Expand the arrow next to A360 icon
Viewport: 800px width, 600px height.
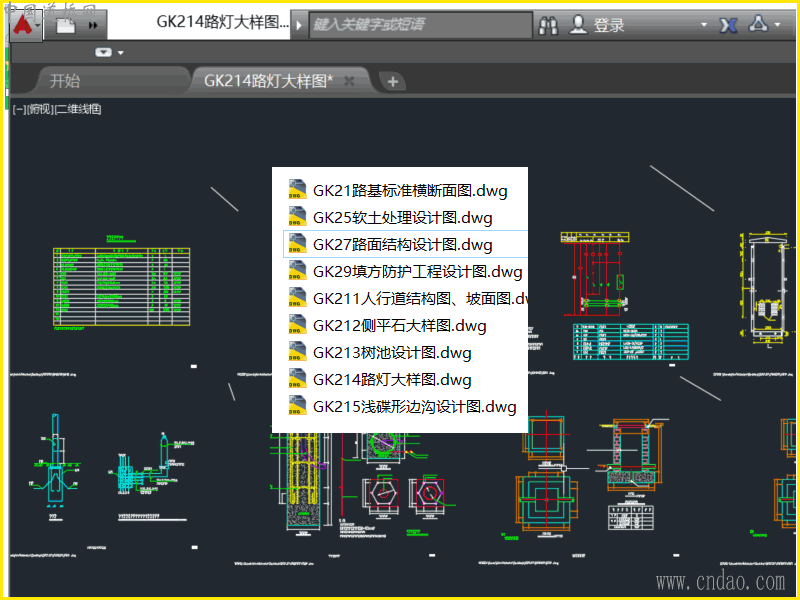(778, 24)
